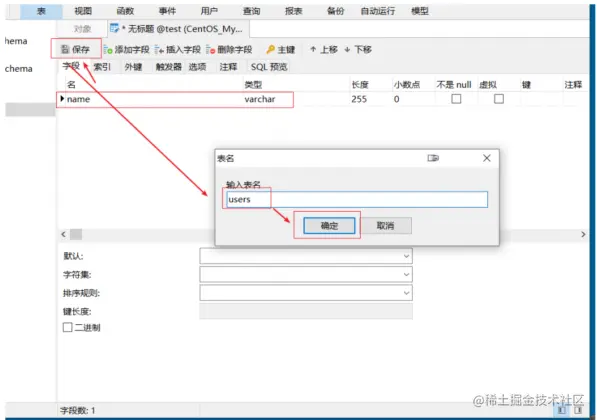Click the Insert Field (插入字段) icon
Image resolution: width=597 pixels, height=420 pixels.
tap(159, 50)
